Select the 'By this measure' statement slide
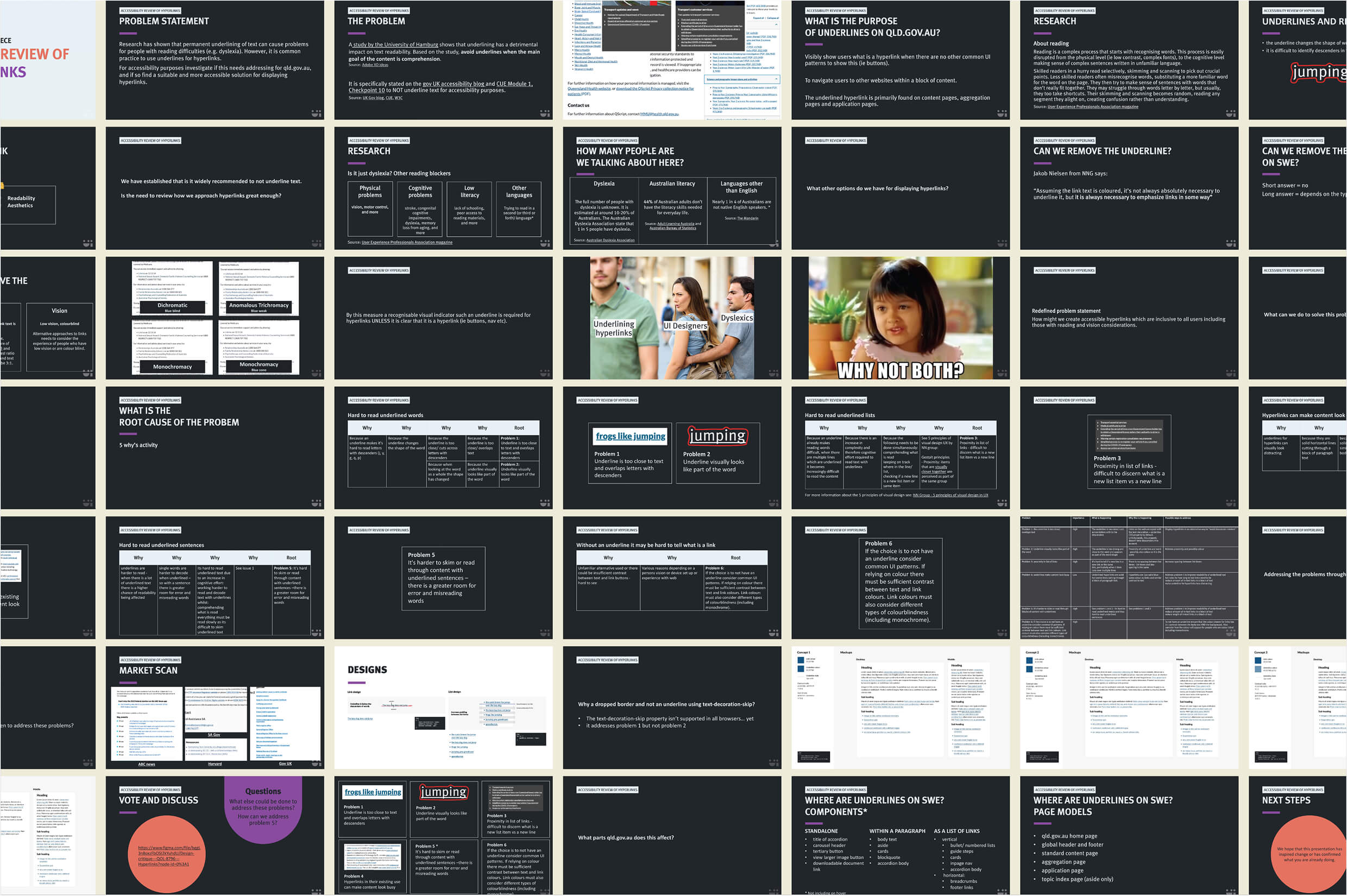The image size is (1347, 896). (443, 318)
